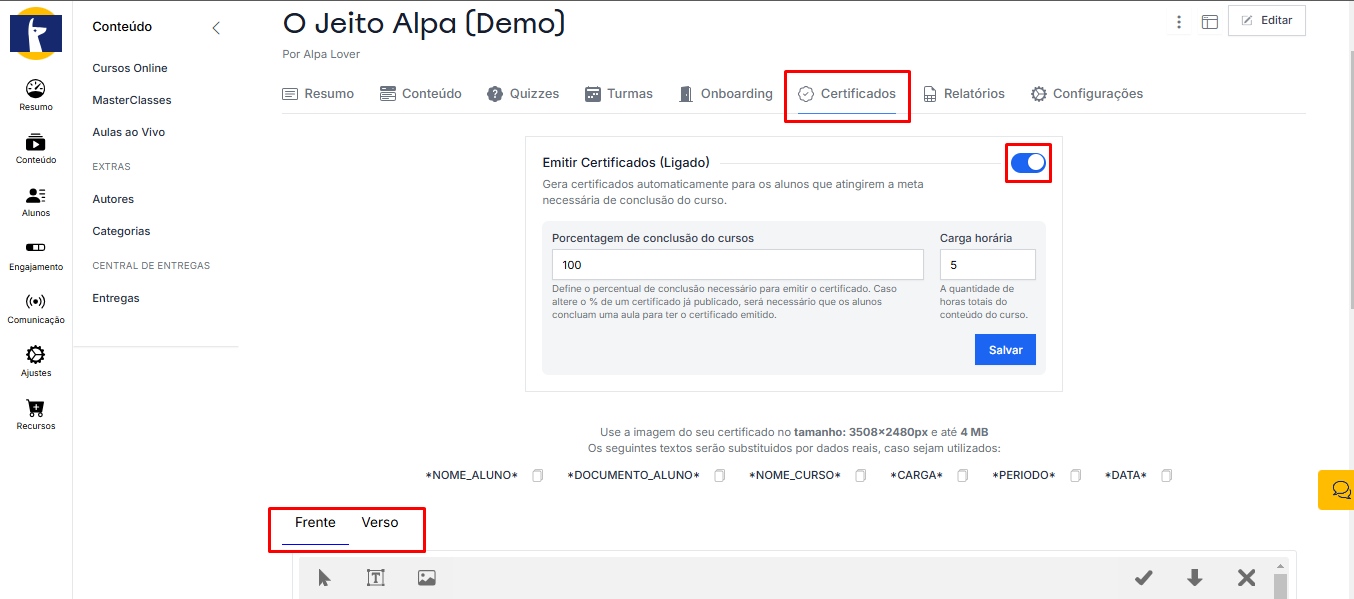Viewport: 1354px width, 599px height.
Task: Click the Salvar button
Action: pyautogui.click(x=1005, y=350)
